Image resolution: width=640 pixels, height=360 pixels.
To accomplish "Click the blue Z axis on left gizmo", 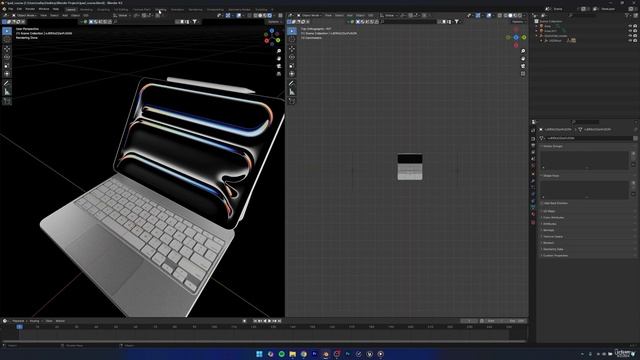I will point(272,31).
